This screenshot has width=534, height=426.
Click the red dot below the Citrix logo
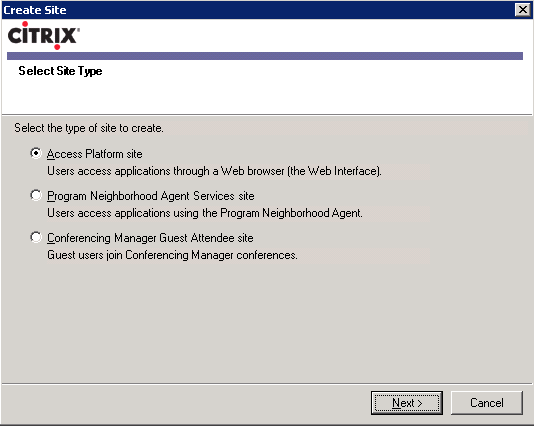tap(57, 47)
